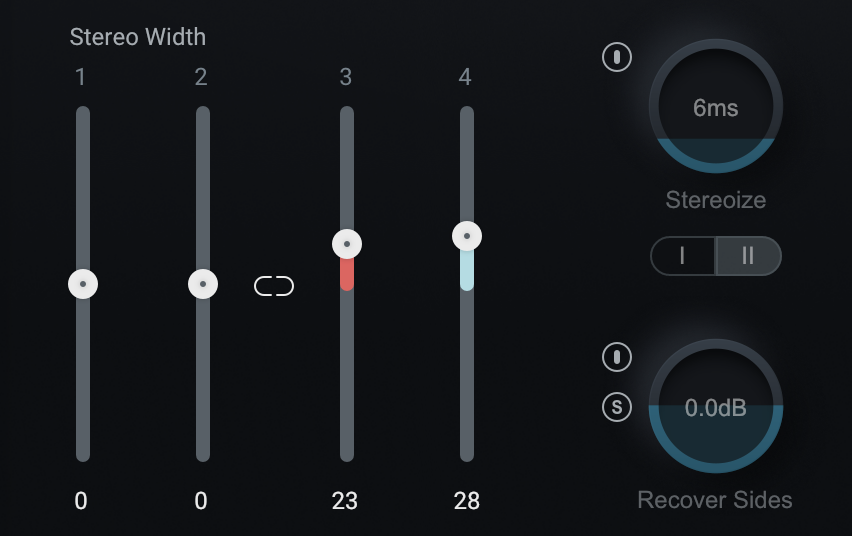The image size is (852, 536).
Task: Click band 4 value showing 28
Action: (x=467, y=501)
